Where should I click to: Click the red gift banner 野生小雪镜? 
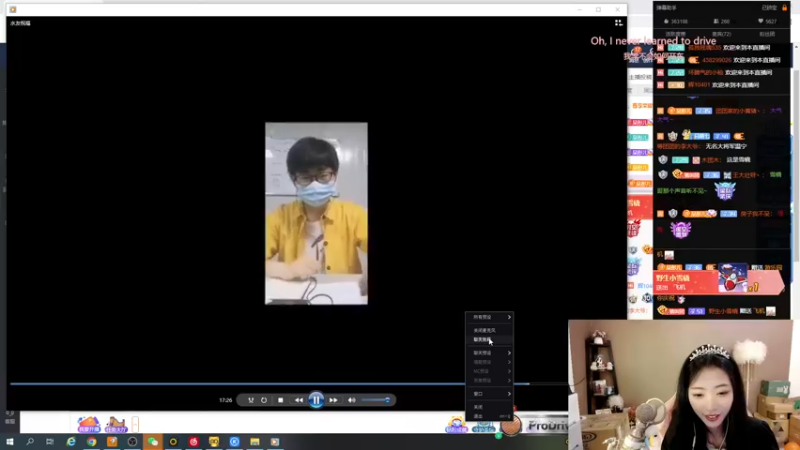[718, 282]
